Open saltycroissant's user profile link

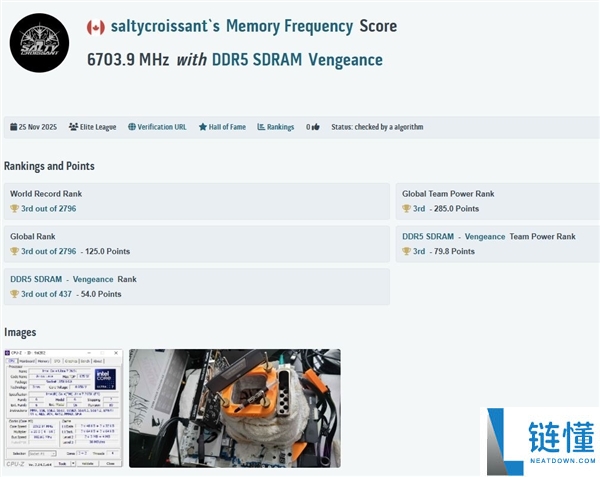(x=165, y=26)
